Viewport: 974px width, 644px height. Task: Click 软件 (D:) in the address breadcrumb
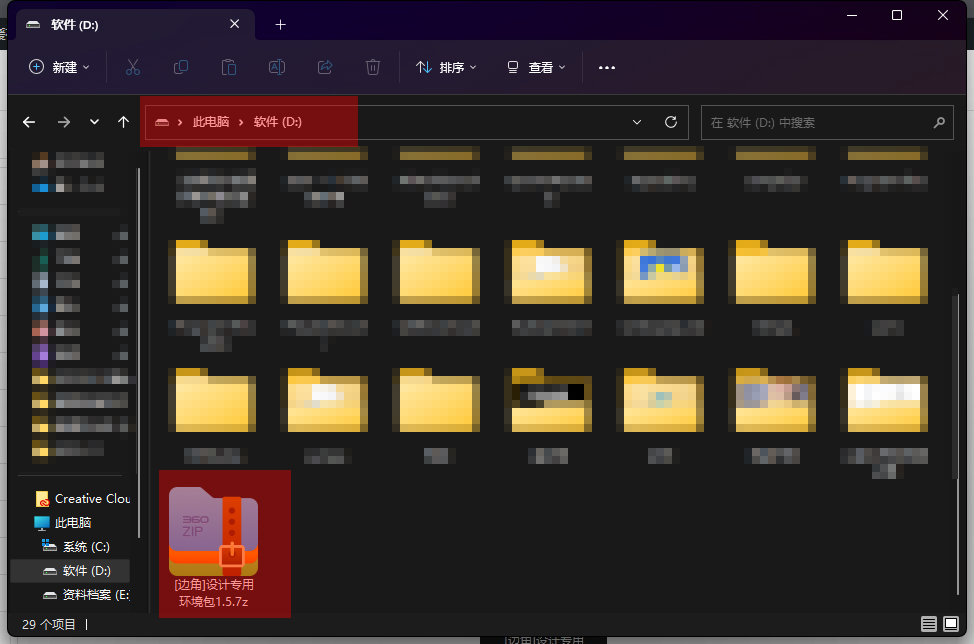(278, 122)
